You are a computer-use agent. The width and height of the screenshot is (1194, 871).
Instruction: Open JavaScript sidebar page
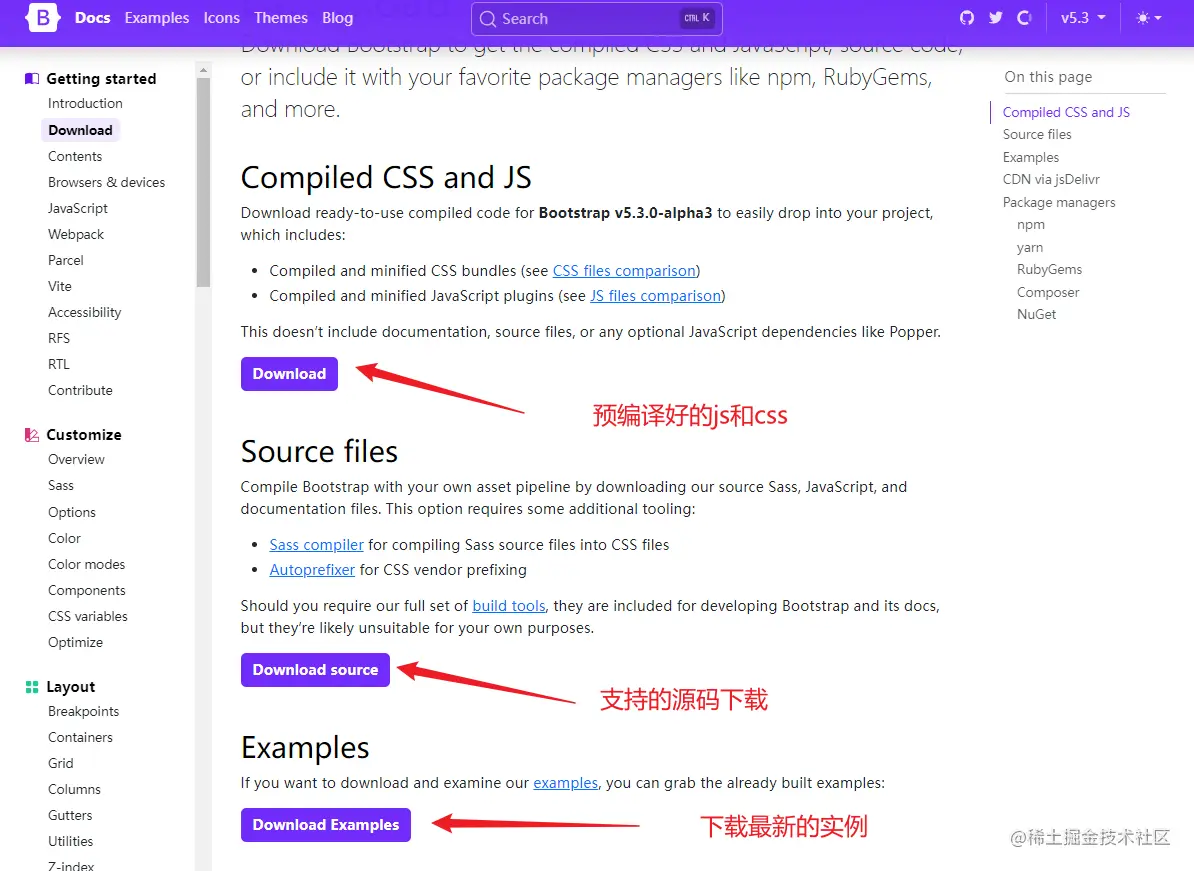(x=78, y=209)
